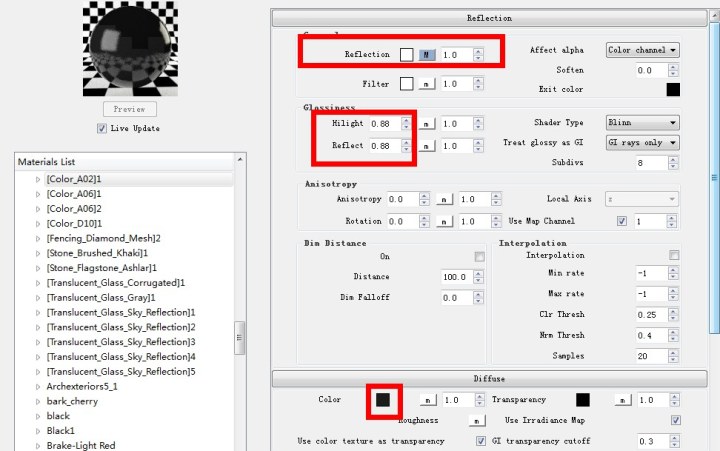Click the Rotation map 'm' button

[x=444, y=221]
